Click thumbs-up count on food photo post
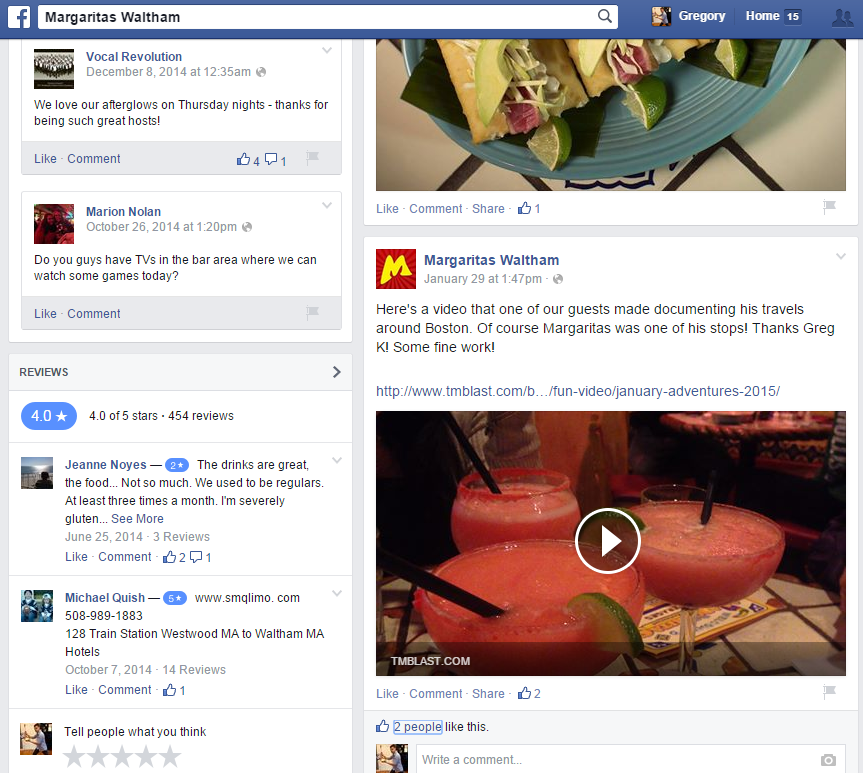This screenshot has height=773, width=863. click(529, 208)
